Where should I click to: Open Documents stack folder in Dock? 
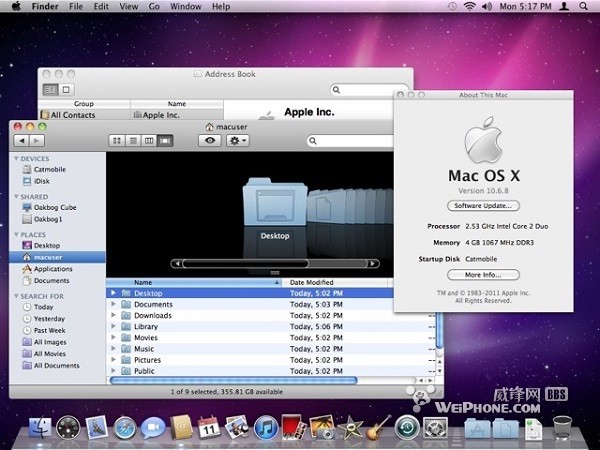pyautogui.click(x=505, y=428)
